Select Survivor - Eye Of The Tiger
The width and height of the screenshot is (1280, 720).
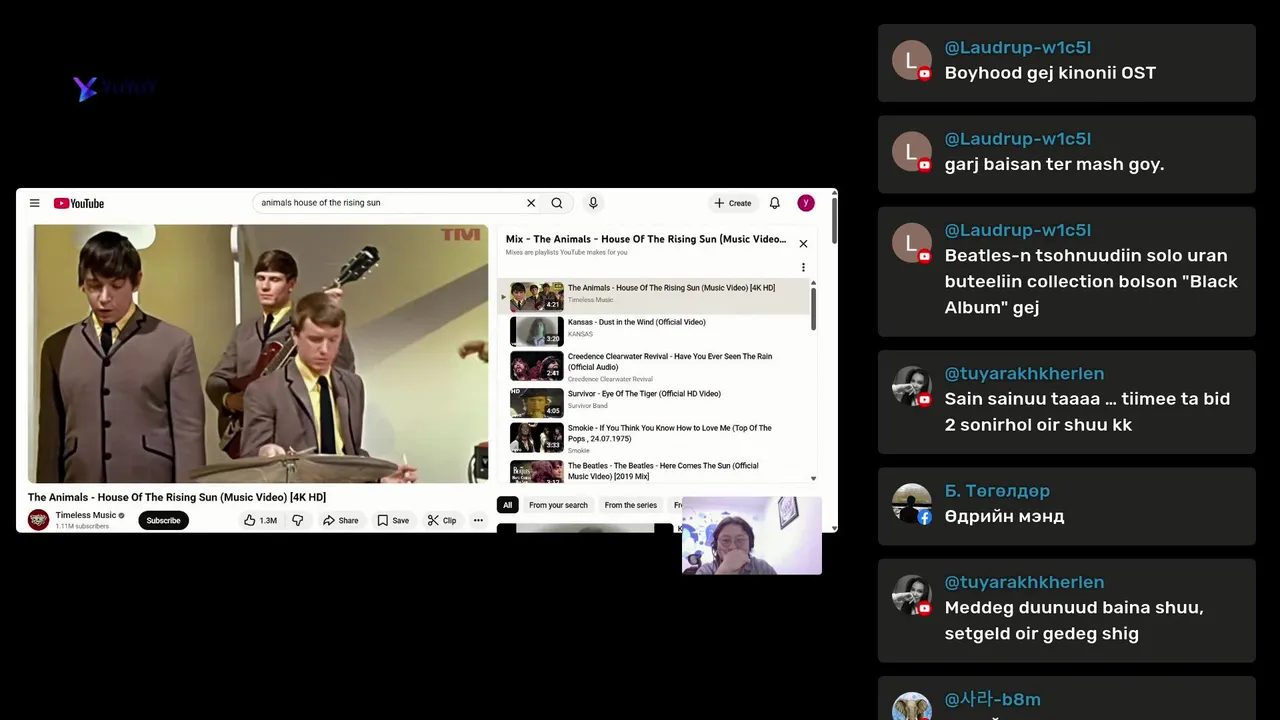pos(656,402)
